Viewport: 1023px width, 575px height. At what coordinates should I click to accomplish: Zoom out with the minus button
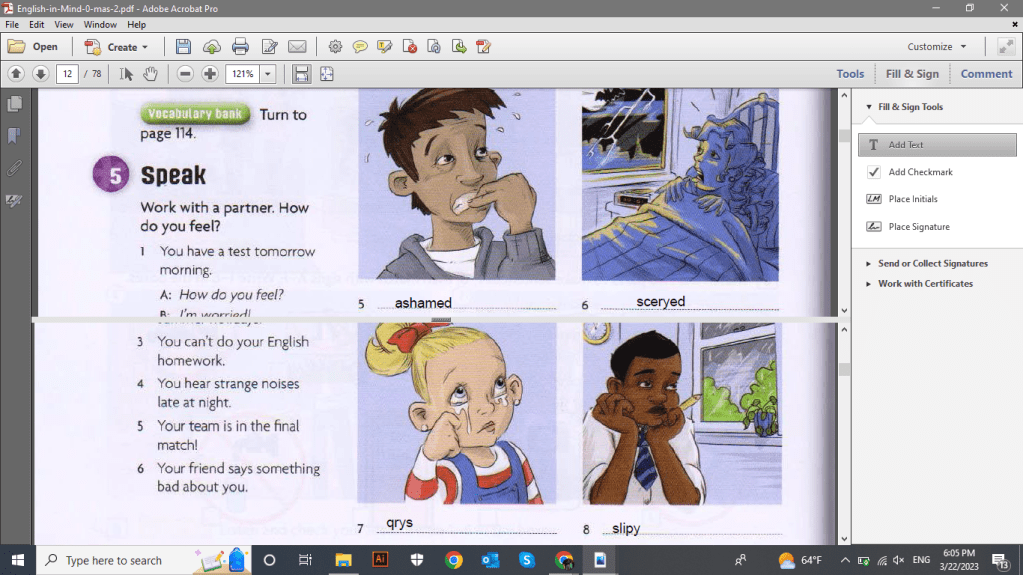(185, 74)
